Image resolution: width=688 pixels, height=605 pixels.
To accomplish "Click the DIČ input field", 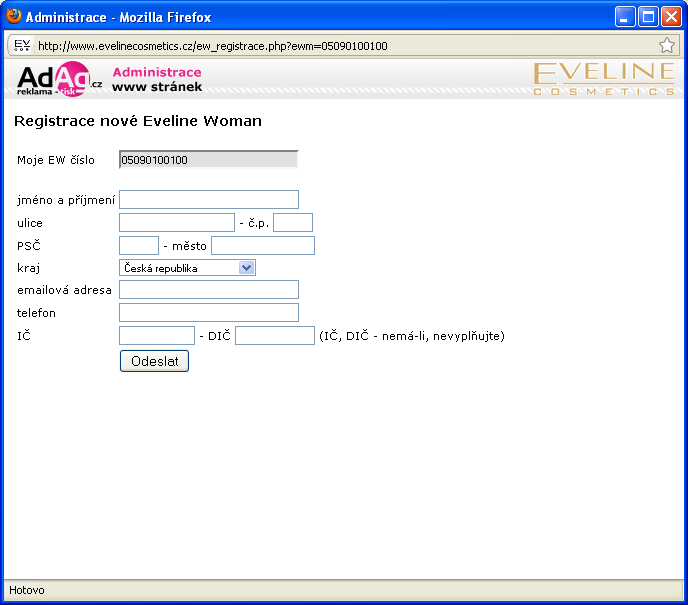I will point(275,336).
